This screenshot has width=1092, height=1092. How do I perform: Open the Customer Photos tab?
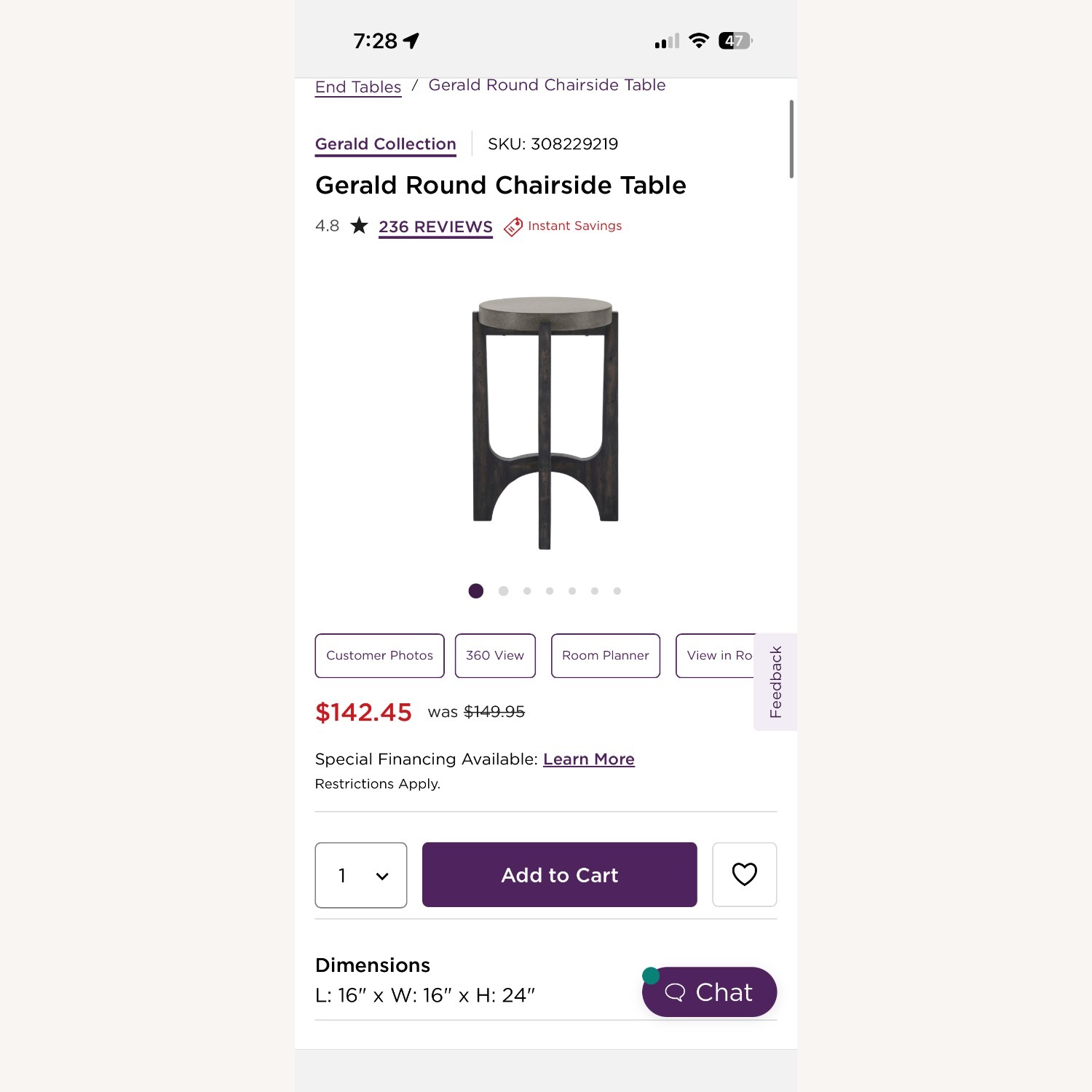click(x=379, y=655)
